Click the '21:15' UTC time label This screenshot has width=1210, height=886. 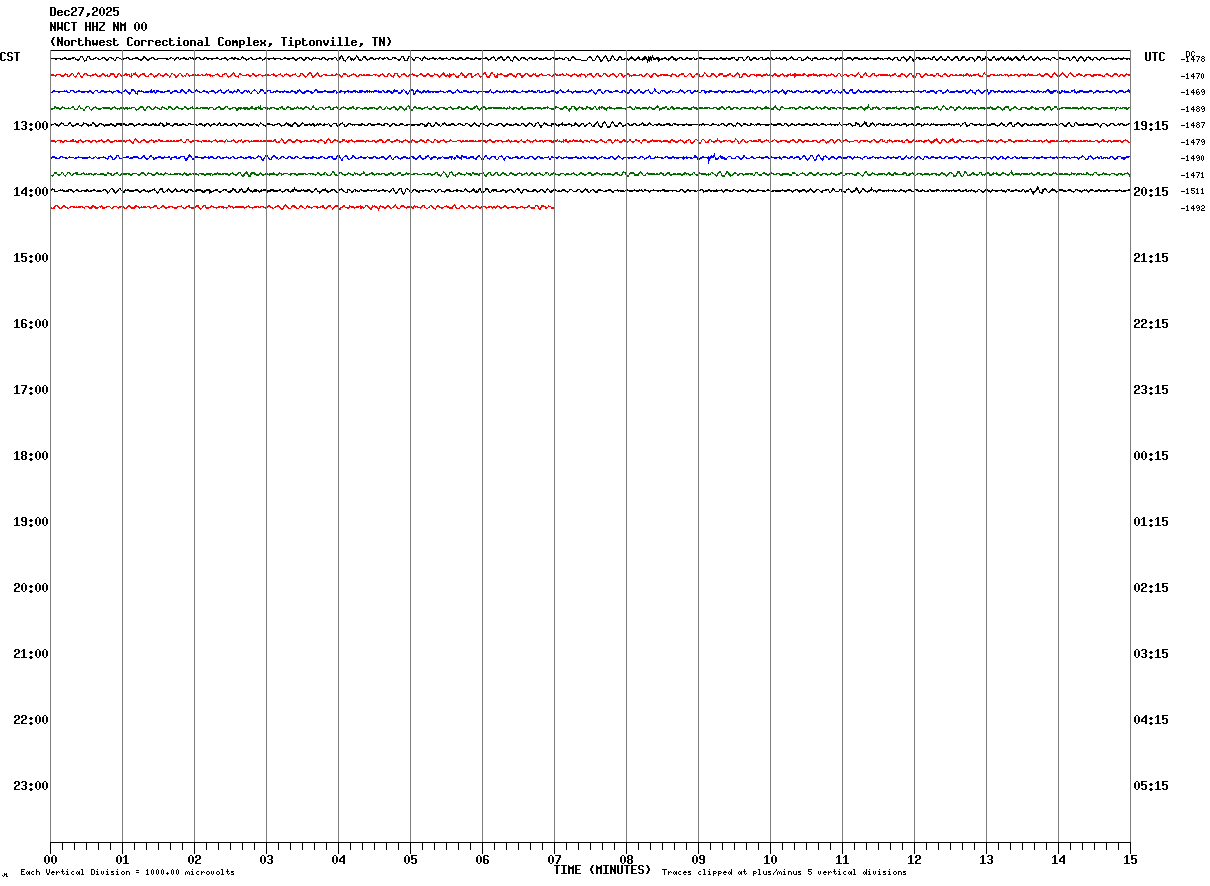point(1151,258)
